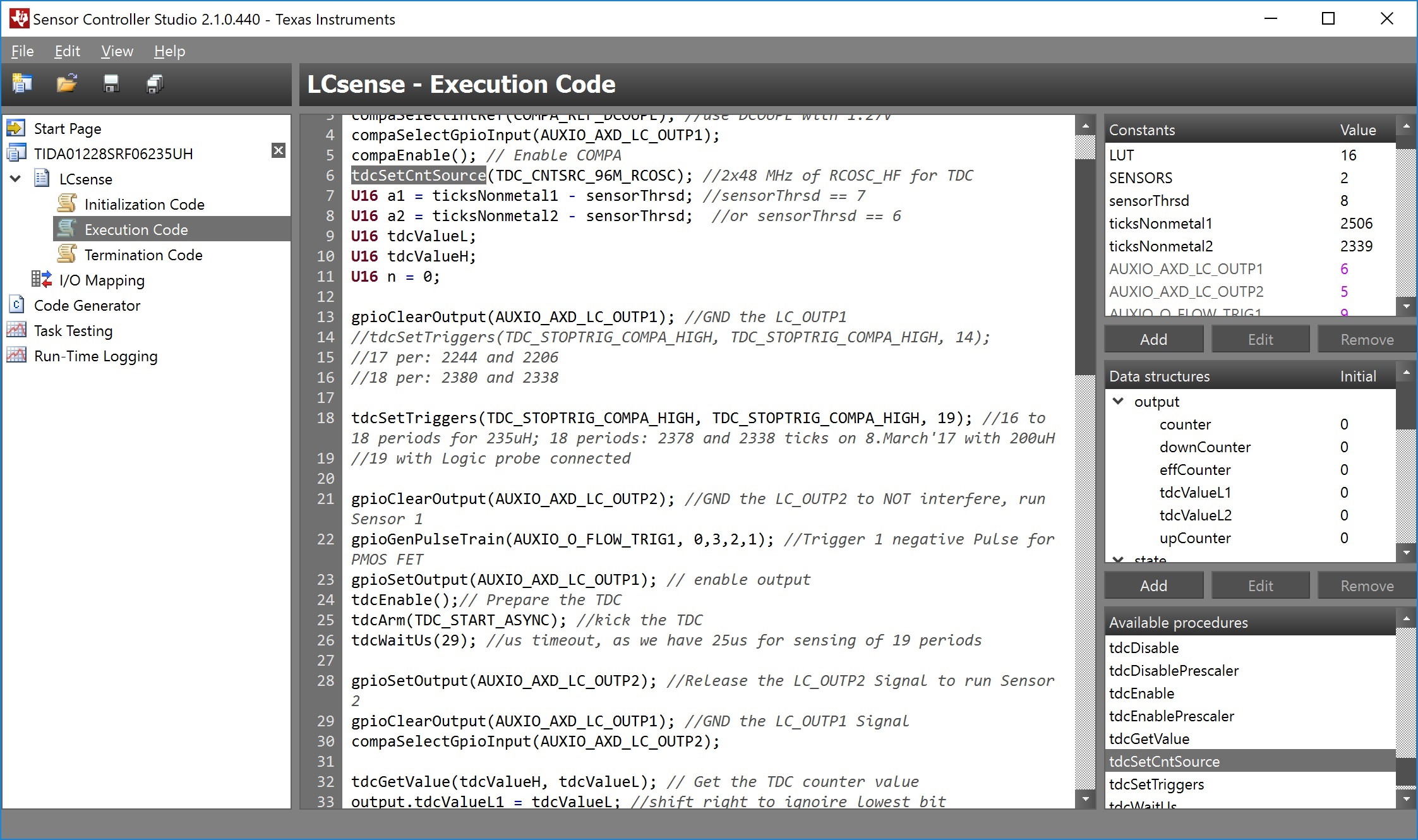Click the Save Project floppy icon
The width and height of the screenshot is (1418, 840).
pyautogui.click(x=111, y=83)
